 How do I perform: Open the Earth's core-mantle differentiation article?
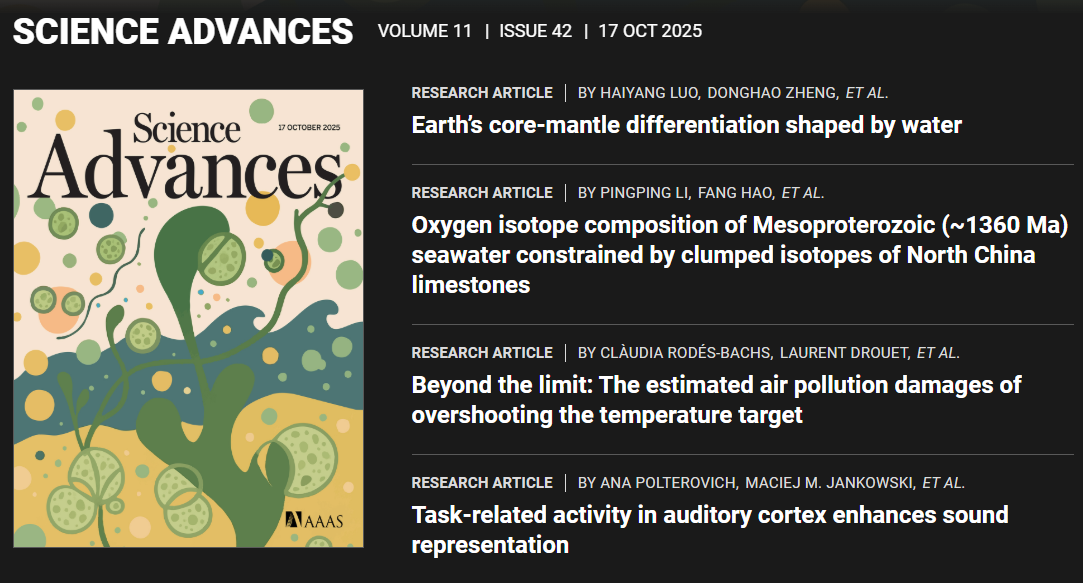(686, 125)
